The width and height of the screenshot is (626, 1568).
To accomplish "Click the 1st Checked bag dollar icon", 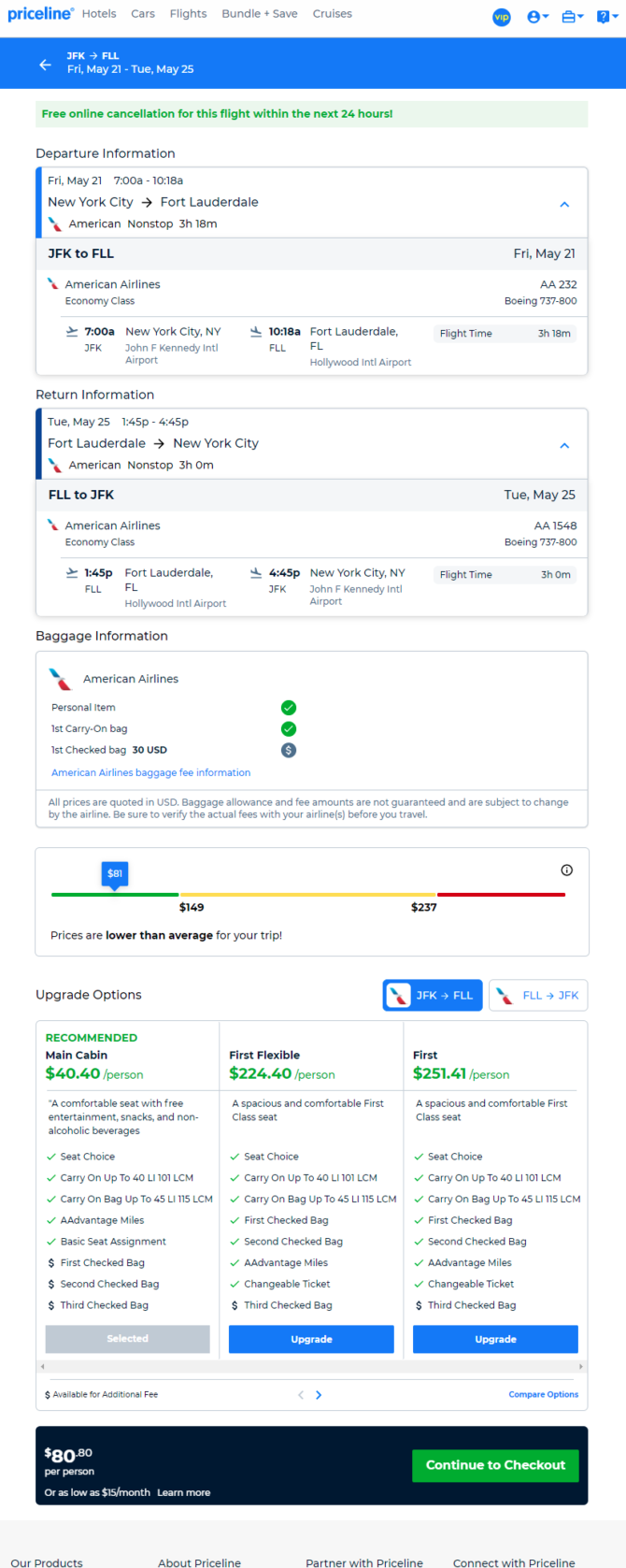I will pyautogui.click(x=289, y=750).
